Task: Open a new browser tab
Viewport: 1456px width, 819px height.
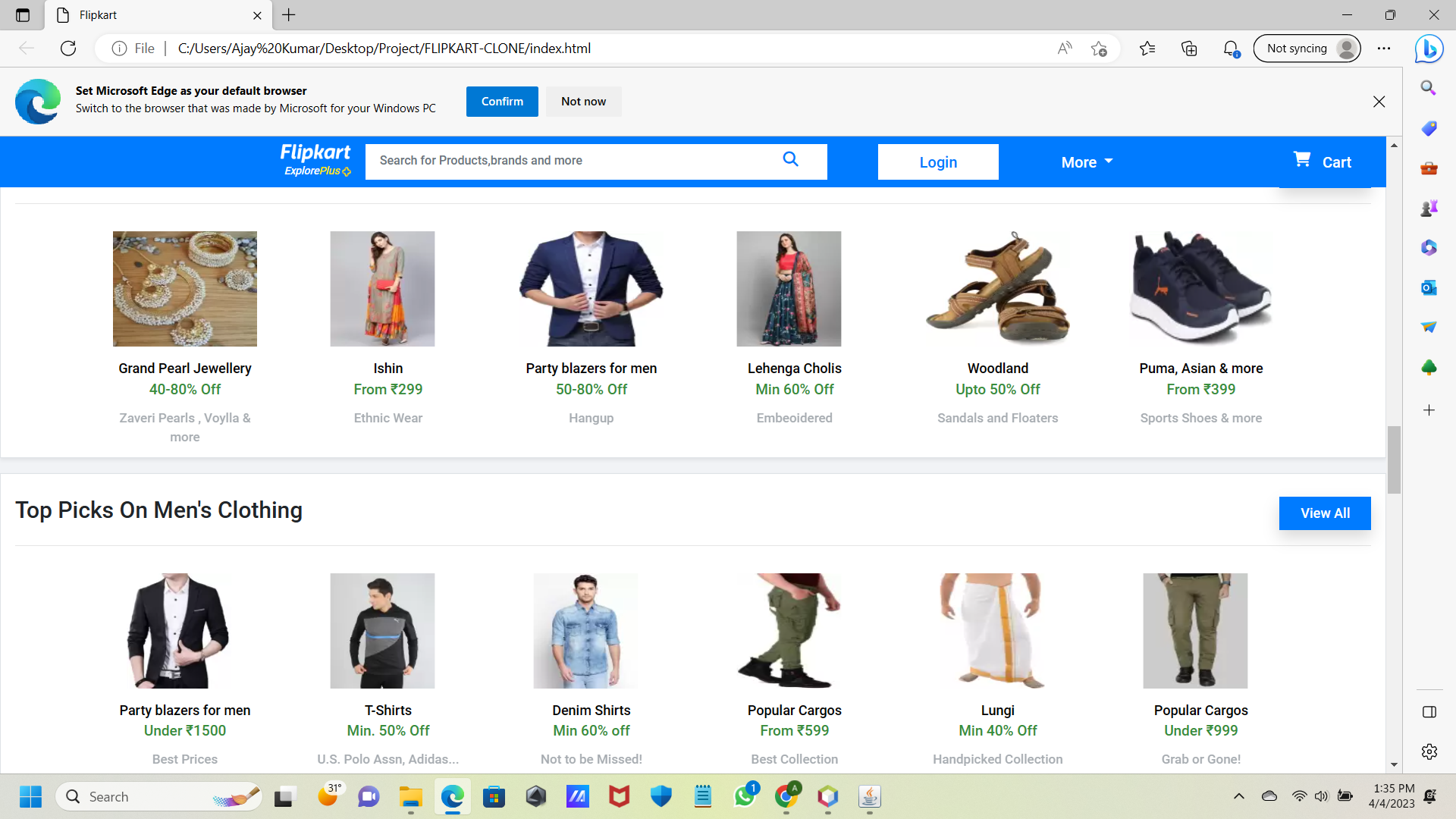Action: 288,15
